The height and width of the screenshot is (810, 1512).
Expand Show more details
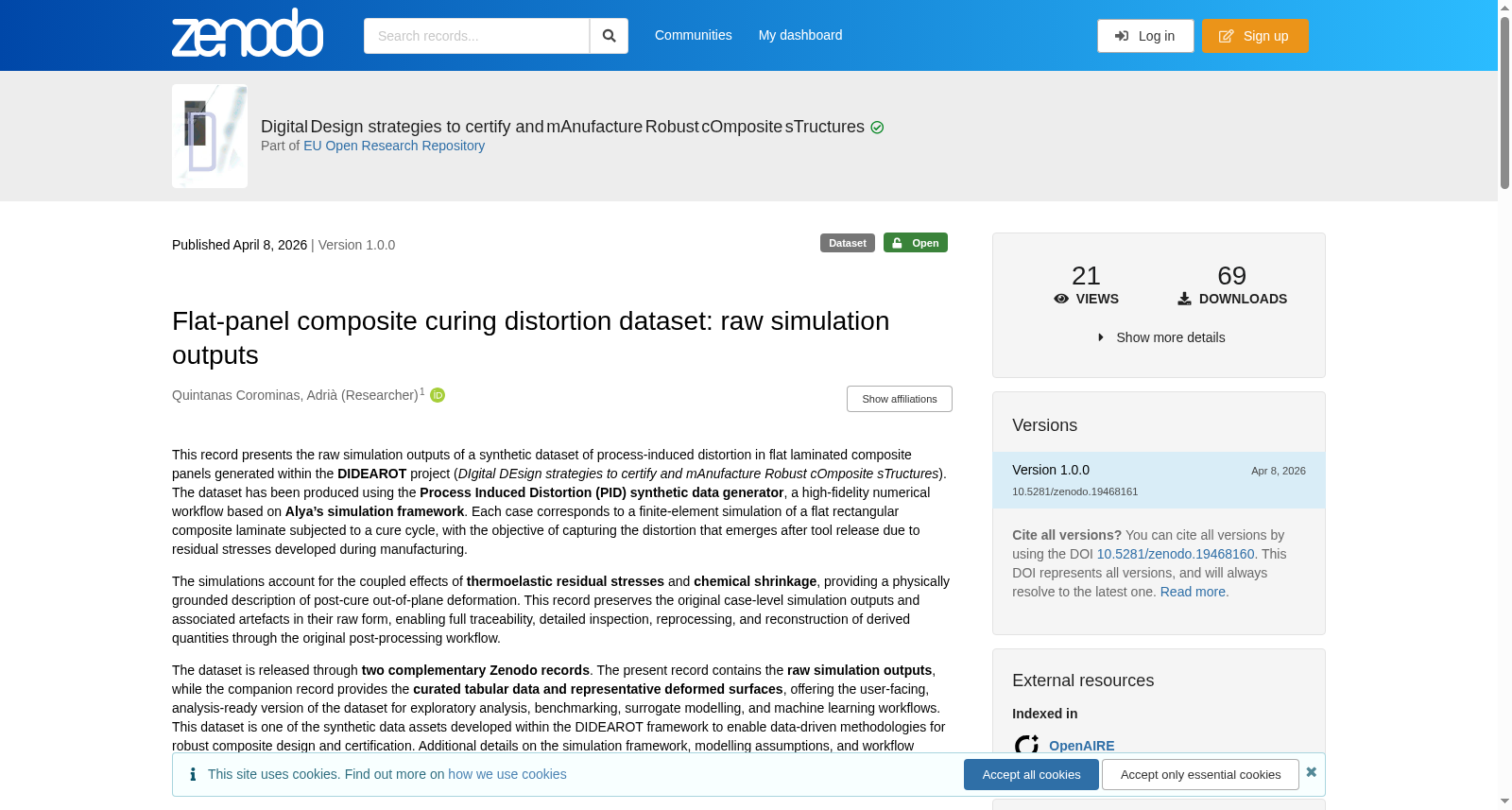coord(1160,337)
